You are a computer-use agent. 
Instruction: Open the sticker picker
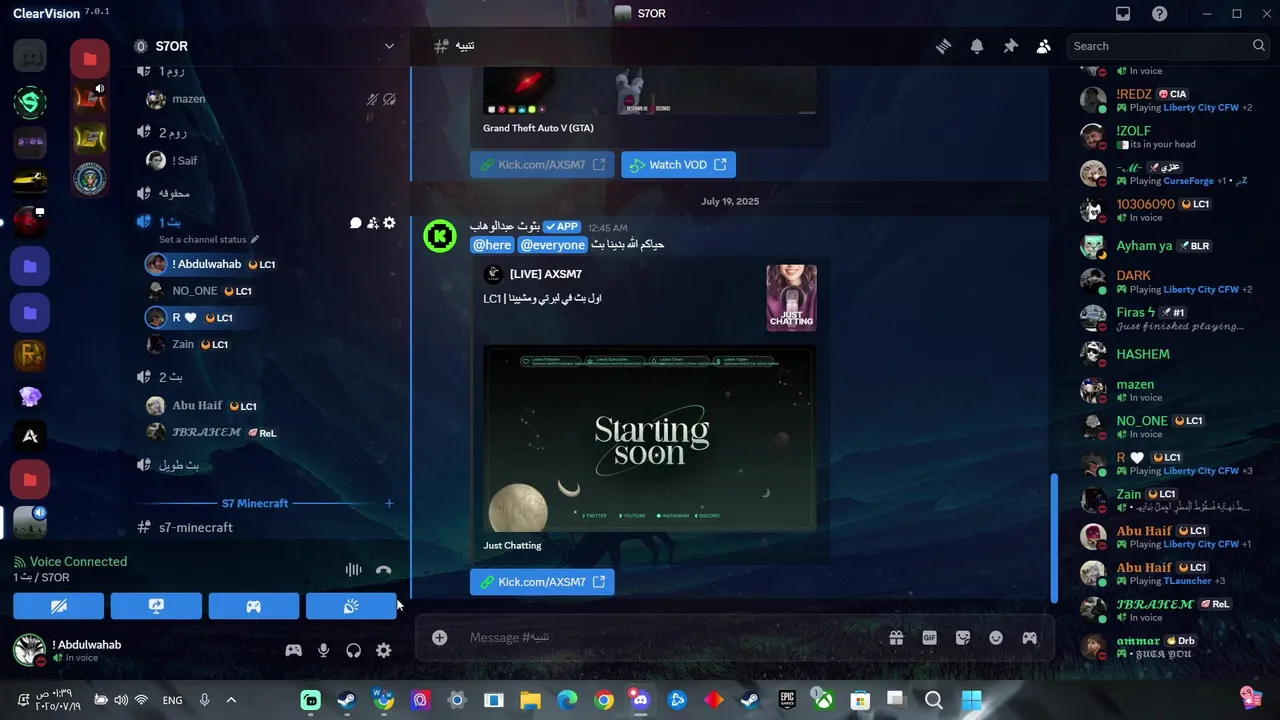coord(963,638)
